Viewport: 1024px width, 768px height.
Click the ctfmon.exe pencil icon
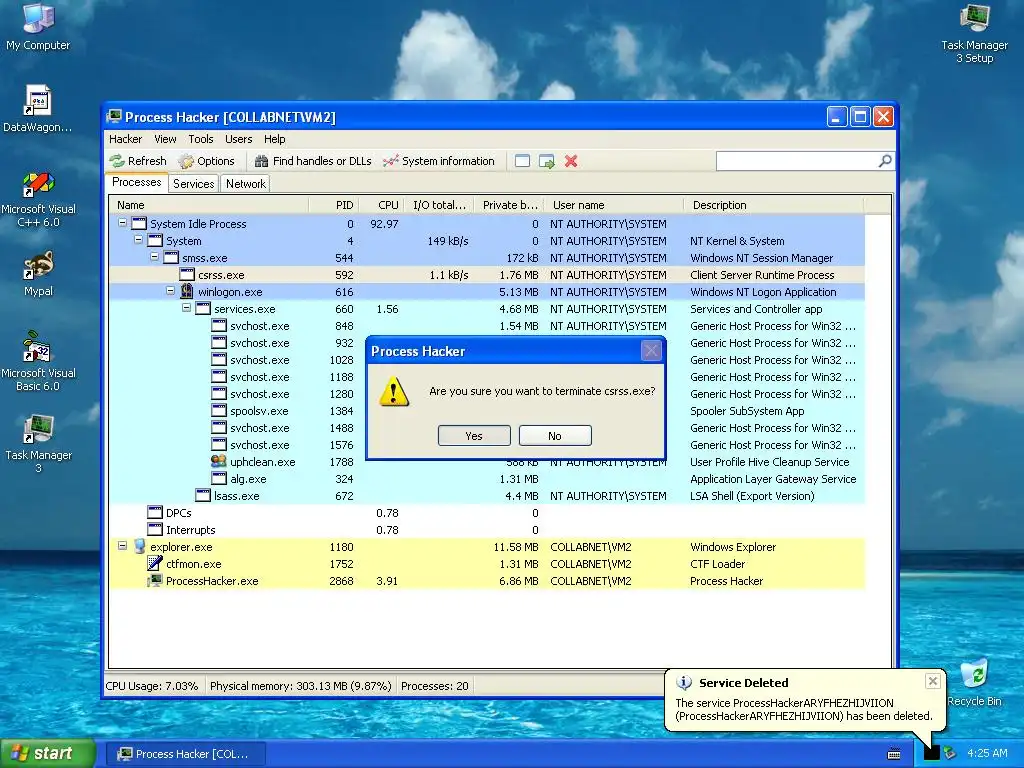coord(155,563)
